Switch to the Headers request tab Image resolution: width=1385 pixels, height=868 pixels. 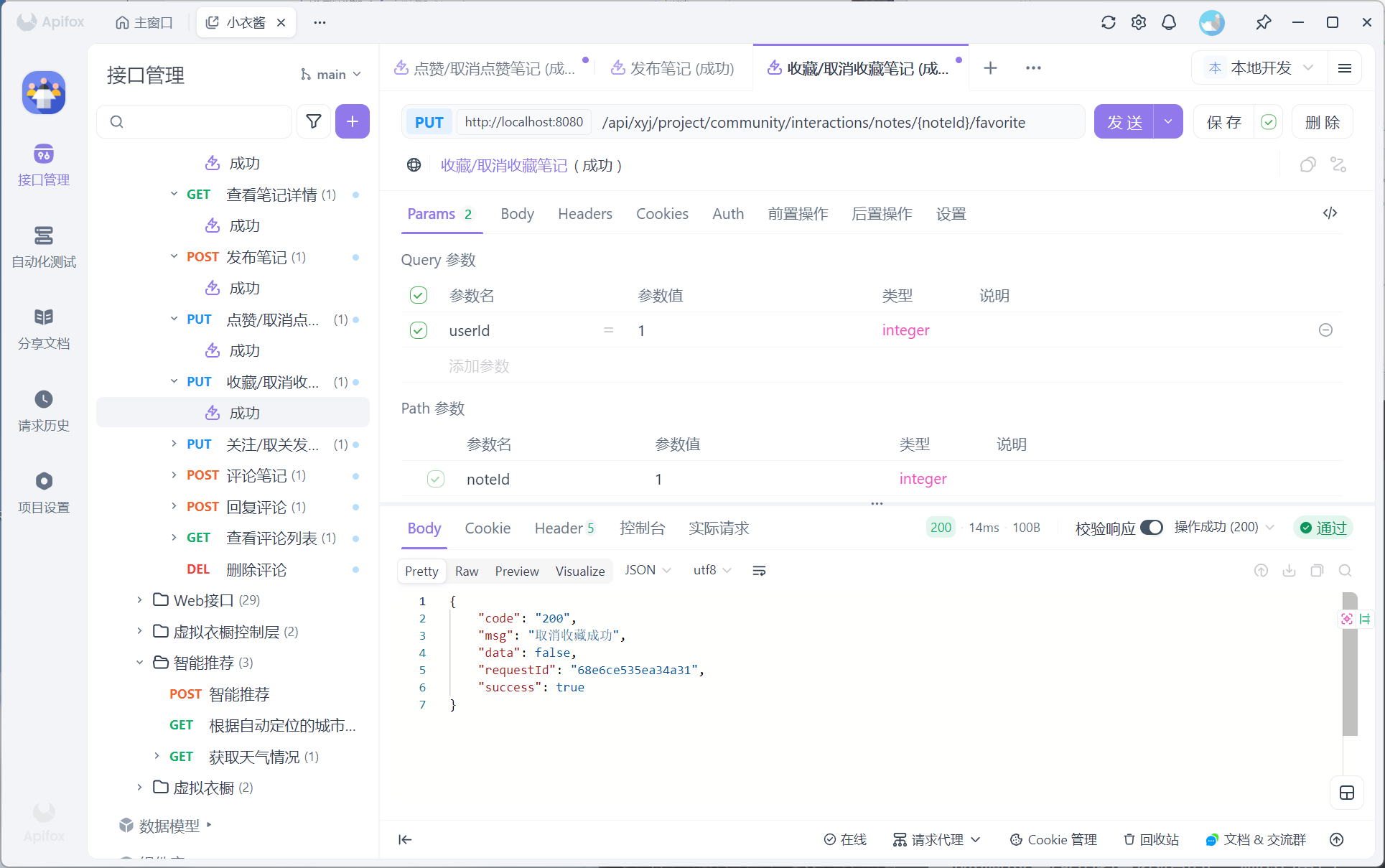[584, 214]
